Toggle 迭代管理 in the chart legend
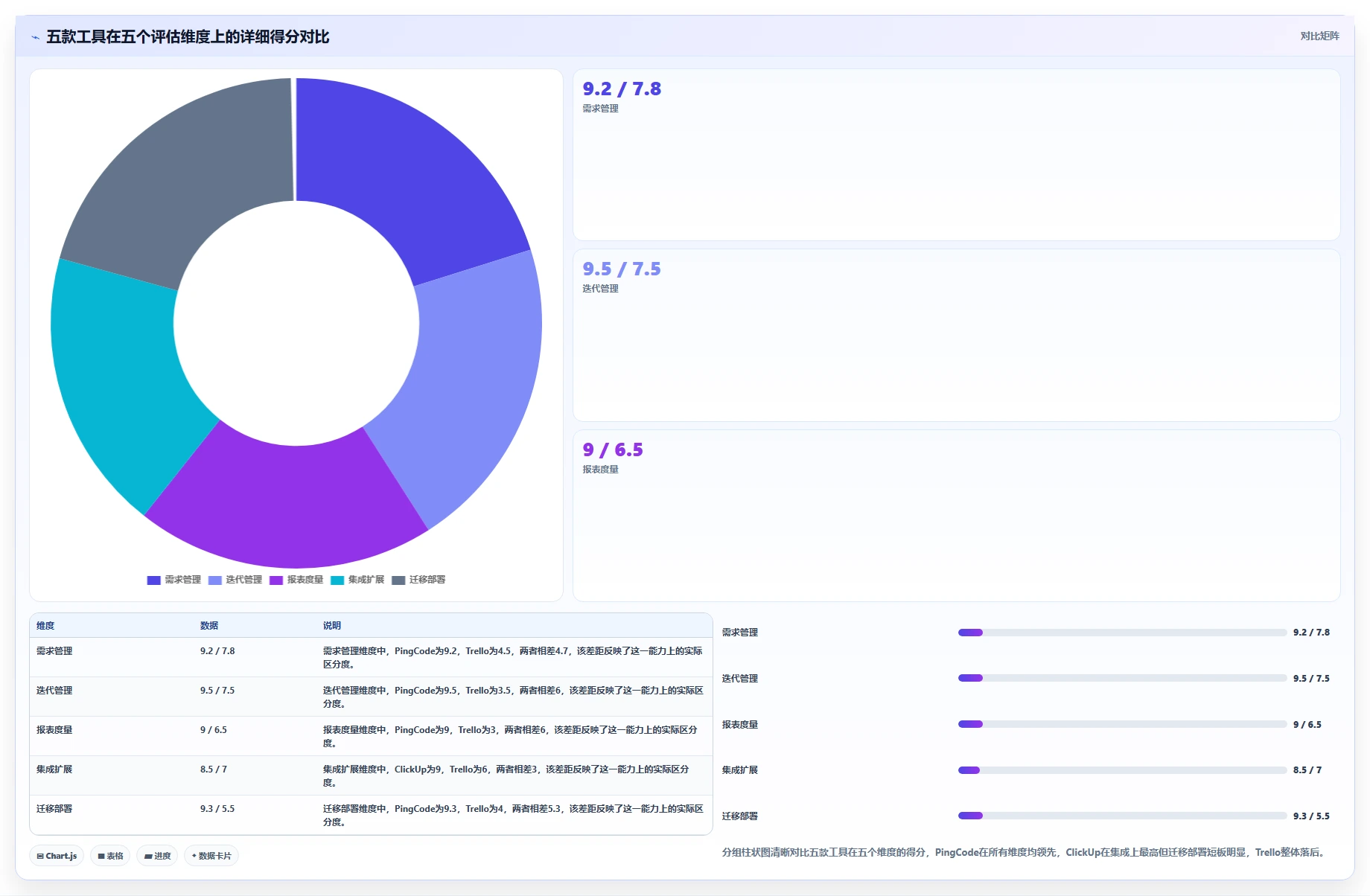Image resolution: width=1370 pixels, height=896 pixels. click(235, 580)
